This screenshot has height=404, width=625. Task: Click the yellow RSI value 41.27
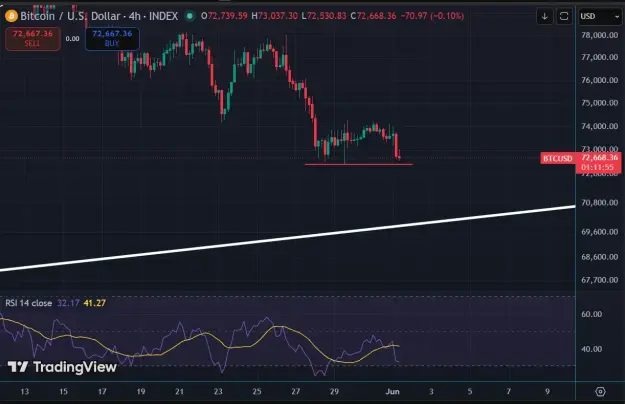coord(95,303)
